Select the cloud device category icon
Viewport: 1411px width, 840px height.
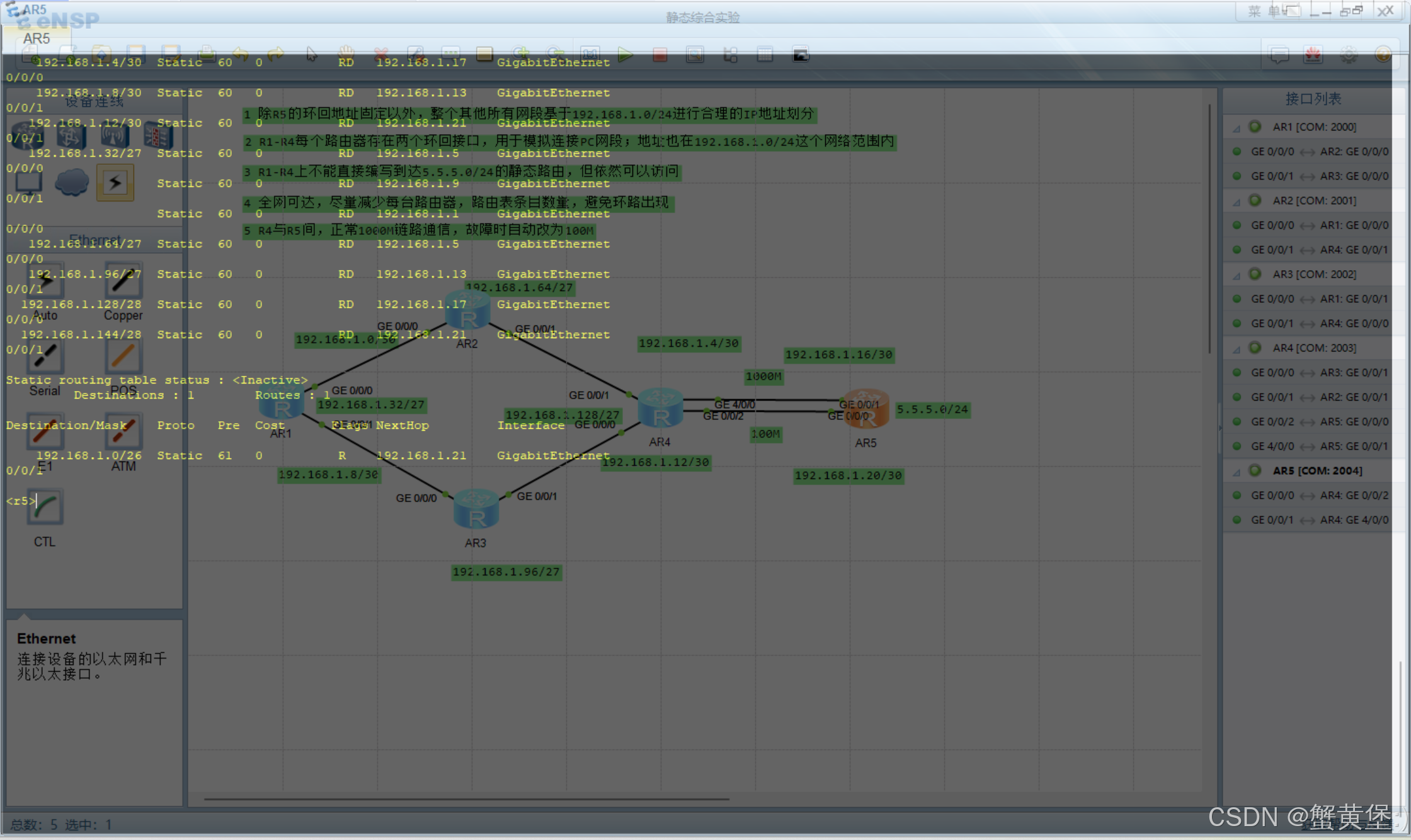[71, 183]
